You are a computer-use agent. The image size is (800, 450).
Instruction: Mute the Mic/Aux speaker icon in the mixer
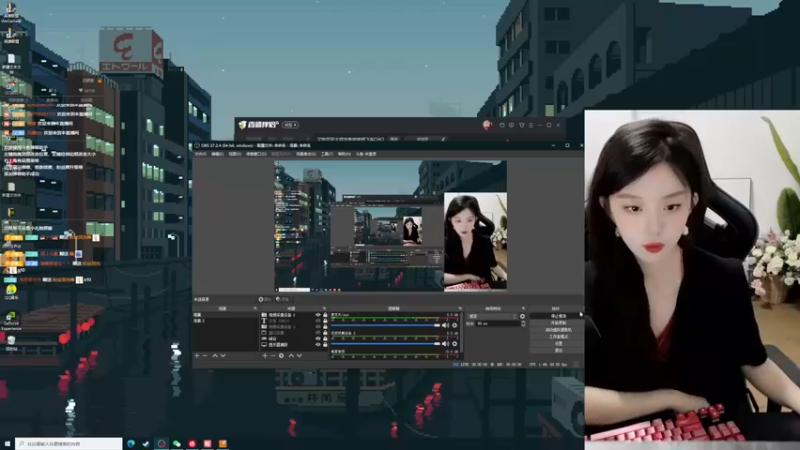[x=446, y=325]
